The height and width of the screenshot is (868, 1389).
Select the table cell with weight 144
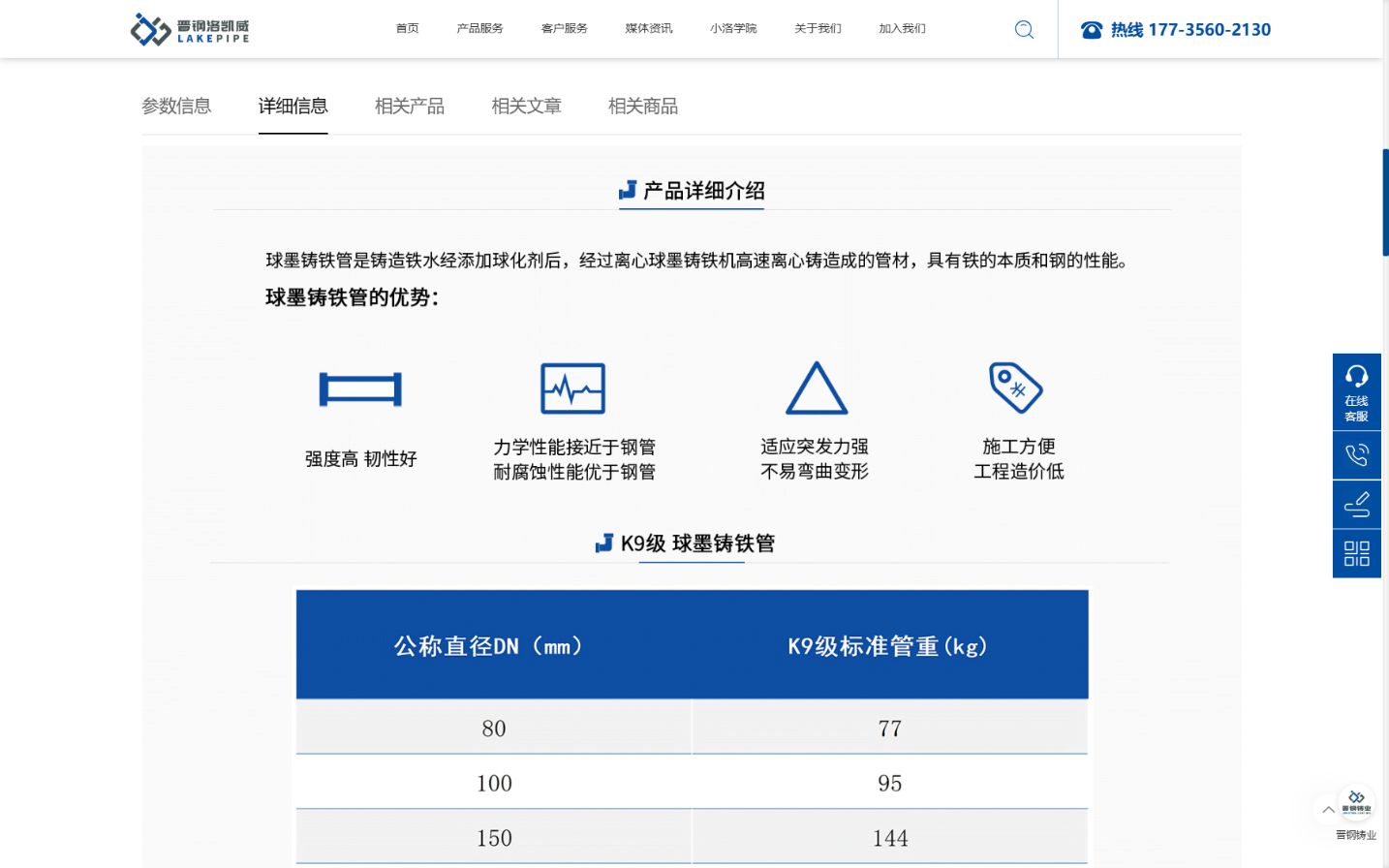[890, 838]
